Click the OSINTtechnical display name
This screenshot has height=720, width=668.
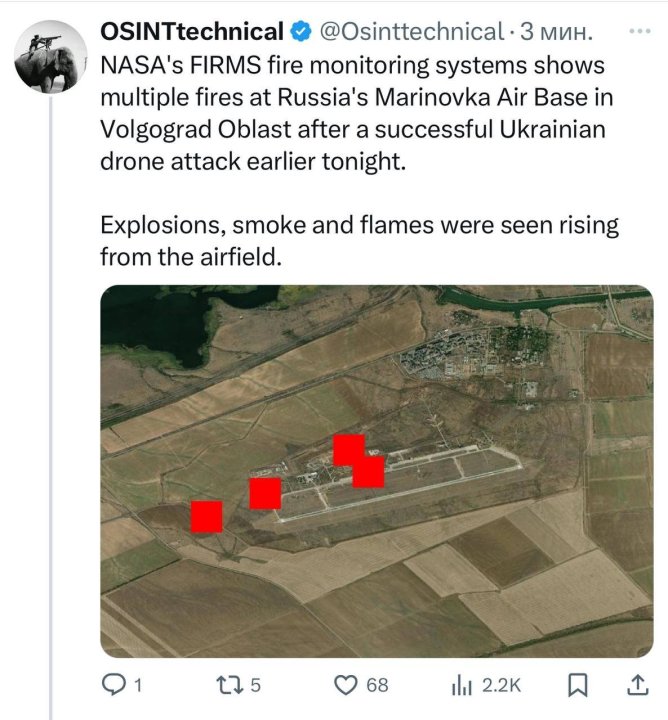point(192,32)
